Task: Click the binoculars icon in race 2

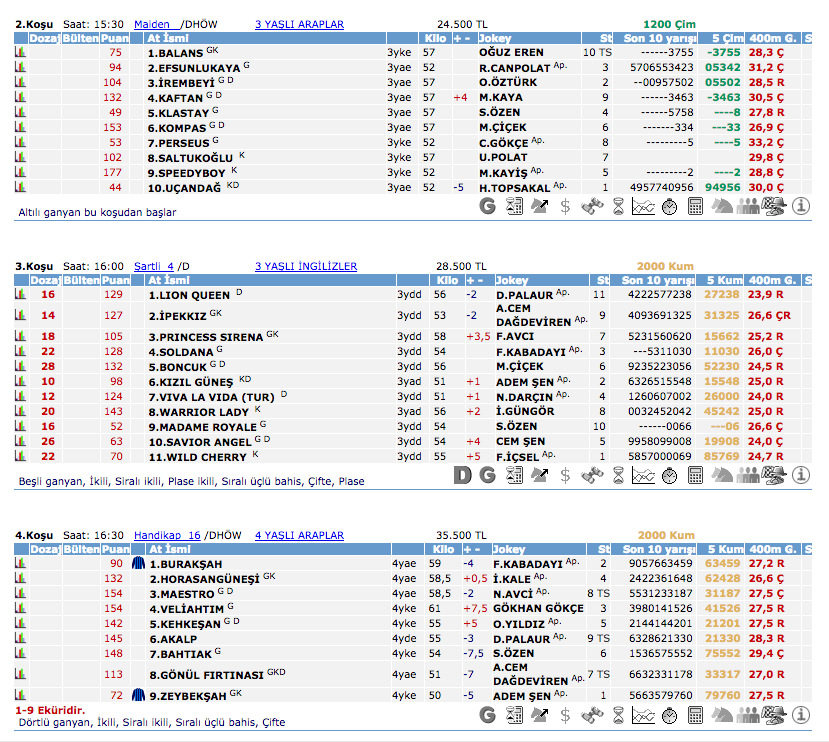Action: pos(592,207)
